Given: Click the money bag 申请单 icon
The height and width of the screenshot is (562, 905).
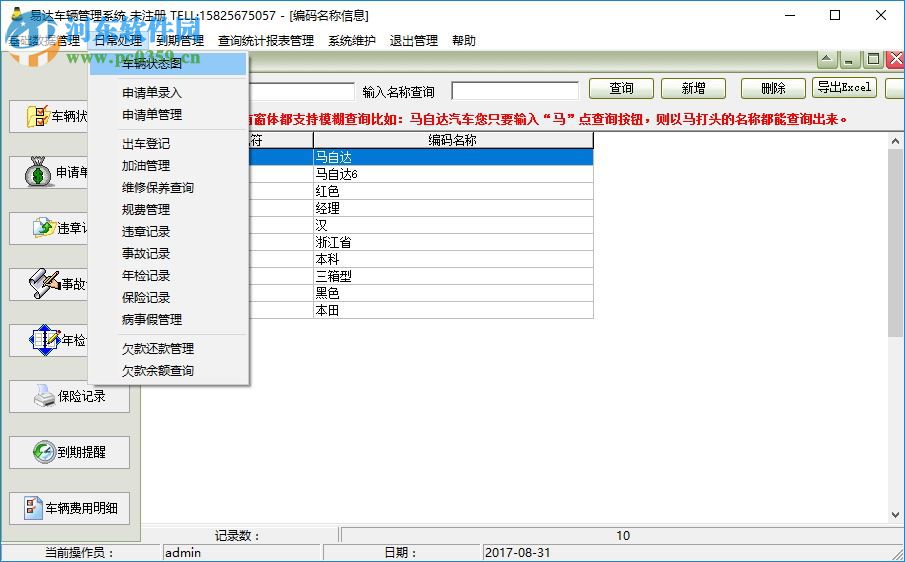Looking at the screenshot, I should (x=39, y=172).
